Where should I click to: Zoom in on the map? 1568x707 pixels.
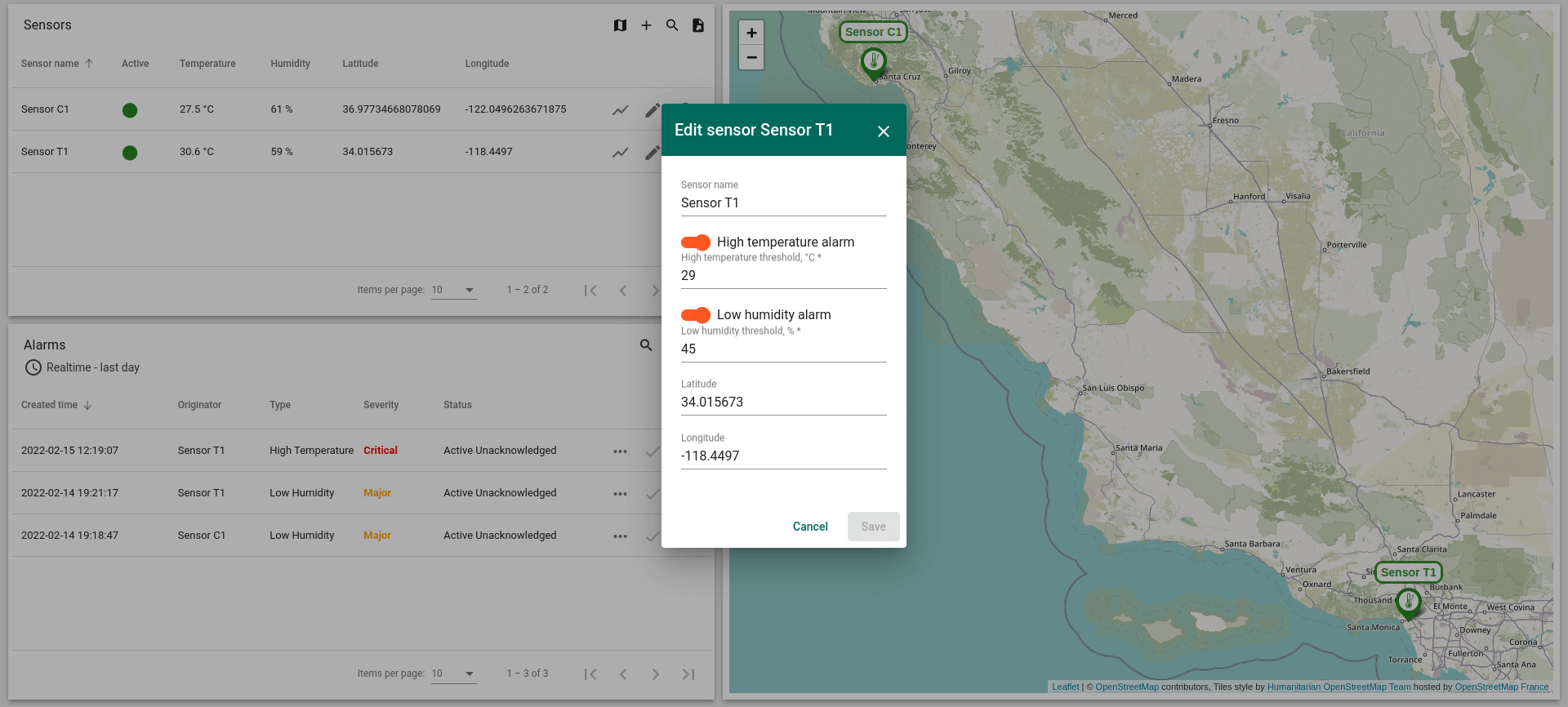tap(751, 33)
